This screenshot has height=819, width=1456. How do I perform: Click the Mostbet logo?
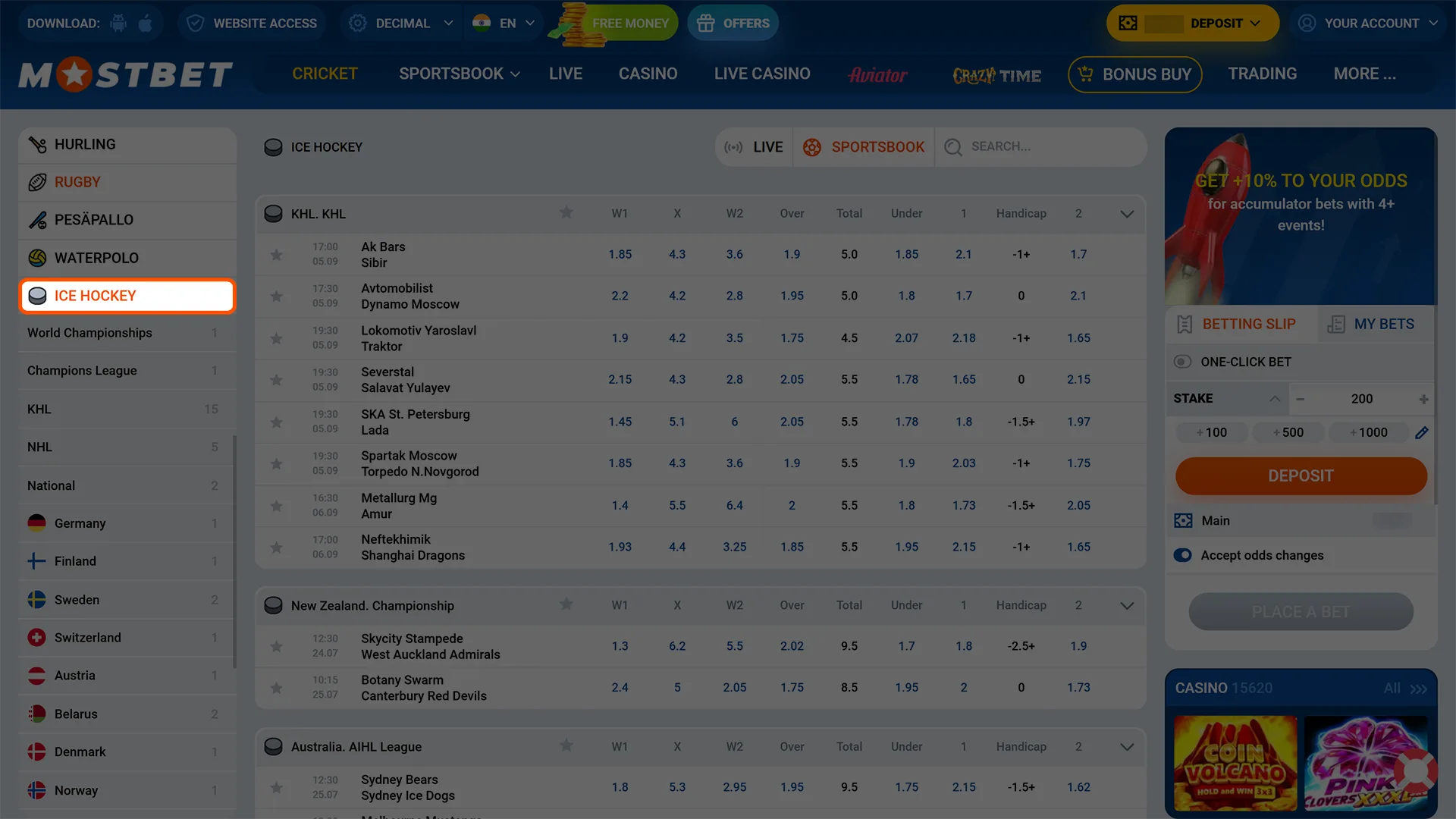[x=126, y=74]
